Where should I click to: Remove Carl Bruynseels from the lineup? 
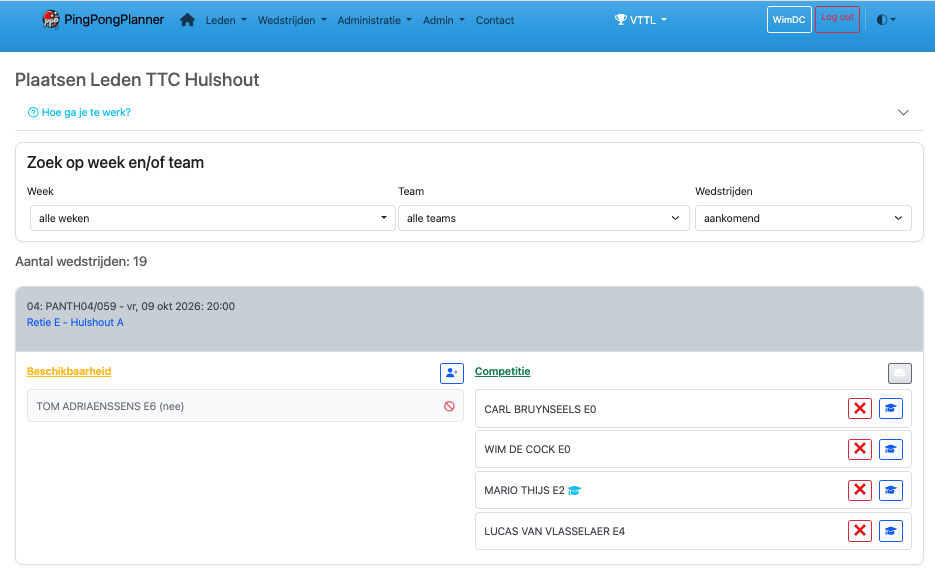coord(860,408)
